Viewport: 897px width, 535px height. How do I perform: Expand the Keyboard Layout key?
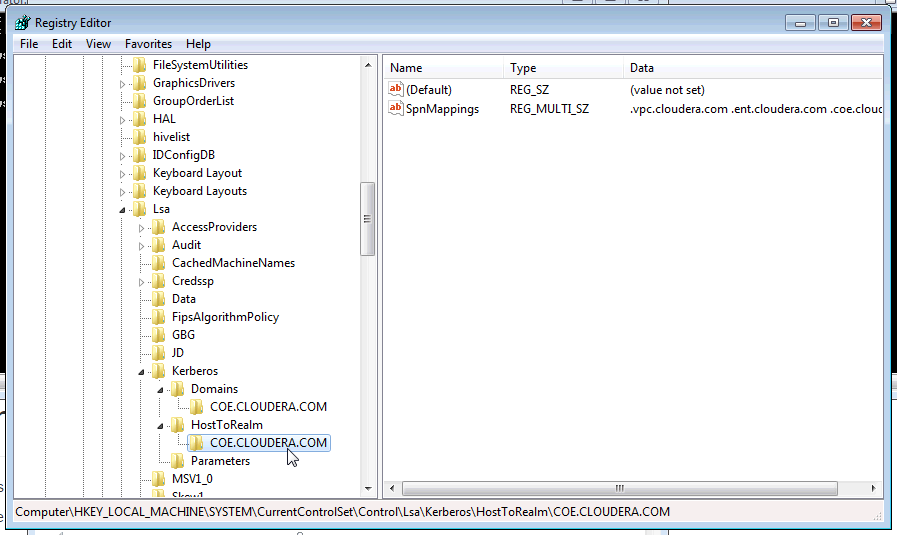coord(122,174)
